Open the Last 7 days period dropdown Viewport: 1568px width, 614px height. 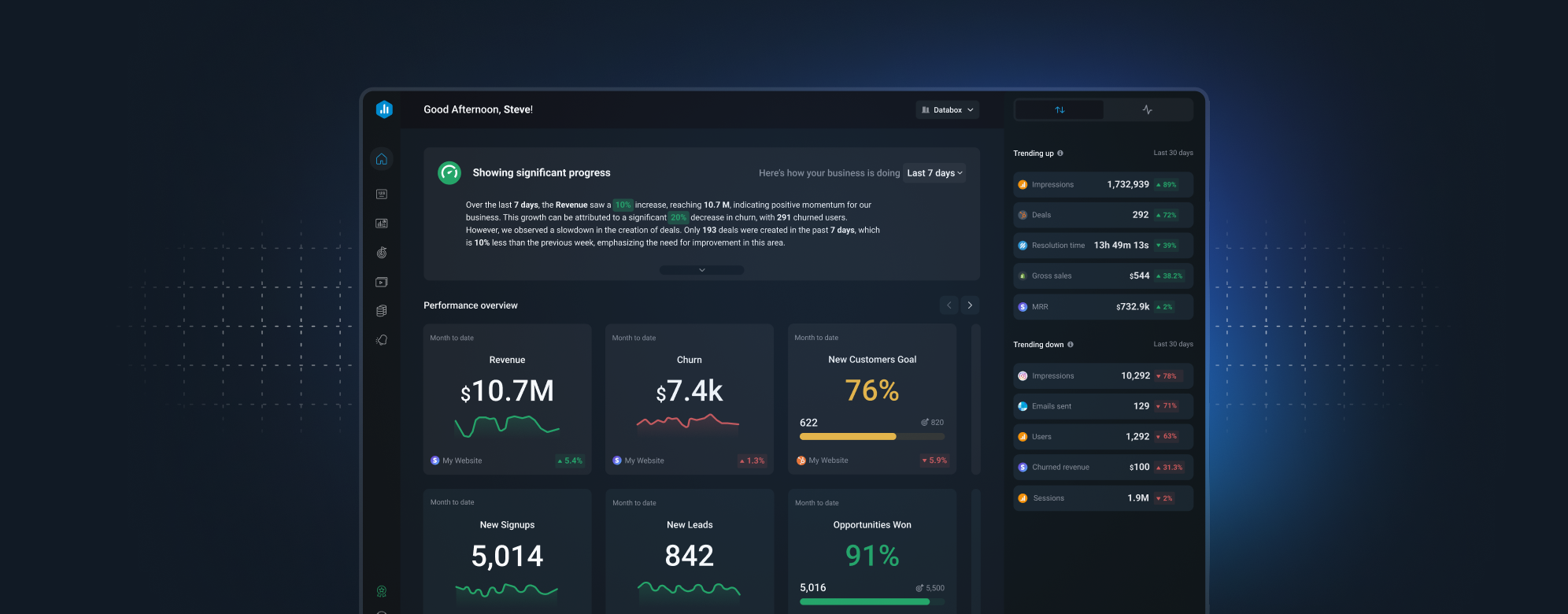(x=934, y=173)
